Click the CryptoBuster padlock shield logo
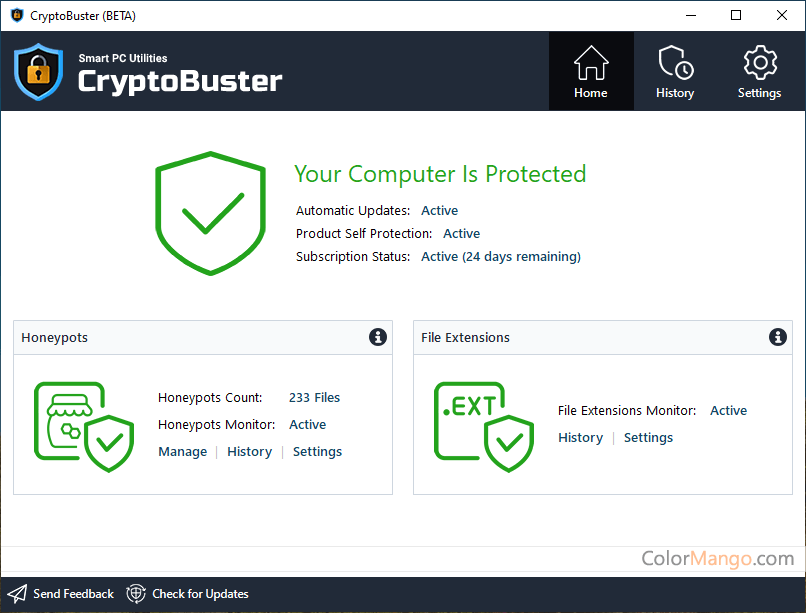This screenshot has height=613, width=806. (x=39, y=72)
